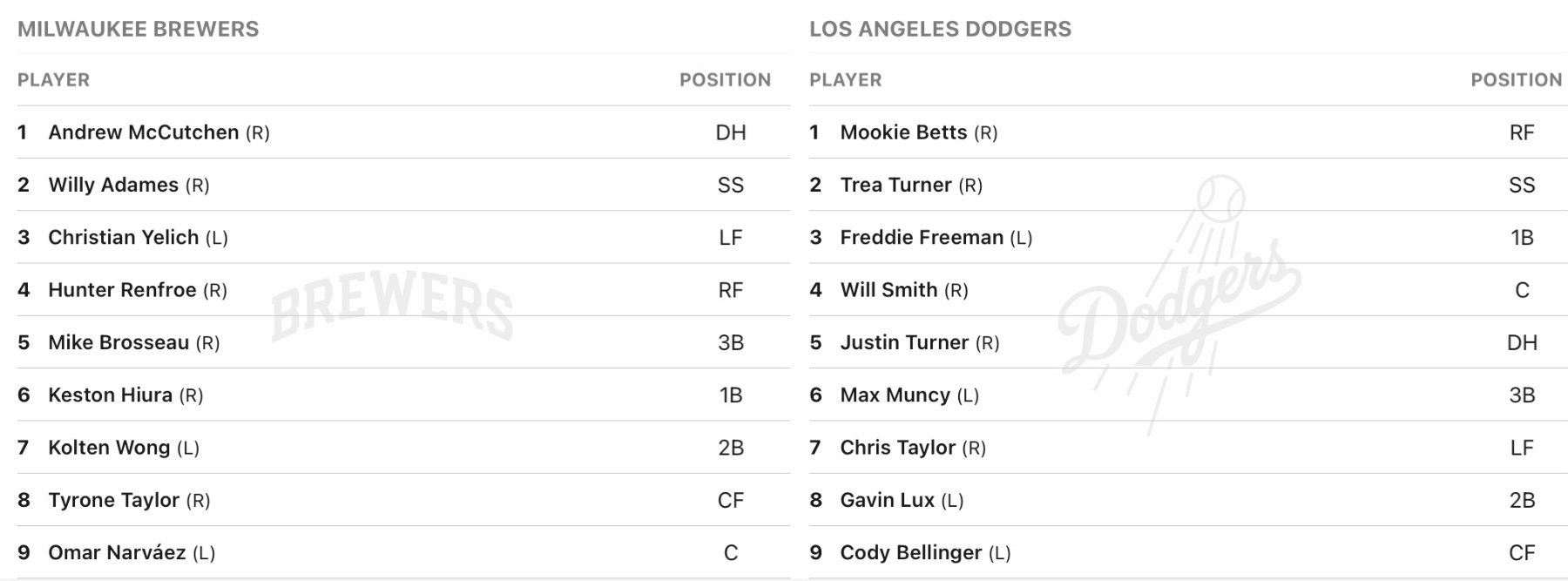This screenshot has width=1568, height=581.
Task: Click Chris Taylor in Dodgers lineup
Action: point(897,448)
